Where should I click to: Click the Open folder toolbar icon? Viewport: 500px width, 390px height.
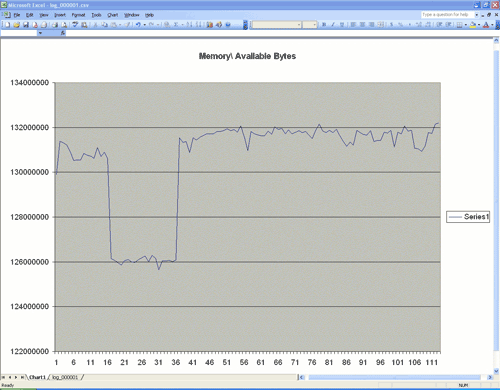click(17, 25)
